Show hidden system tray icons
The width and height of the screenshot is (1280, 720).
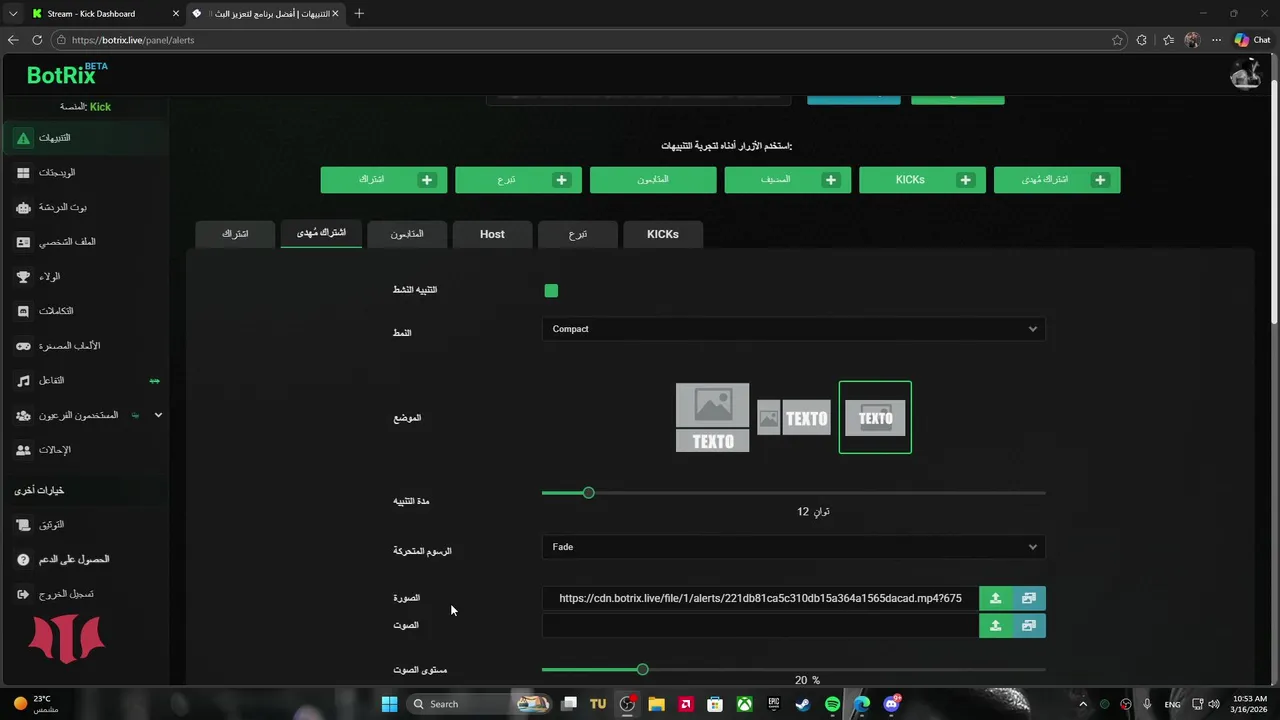pyautogui.click(x=1082, y=704)
